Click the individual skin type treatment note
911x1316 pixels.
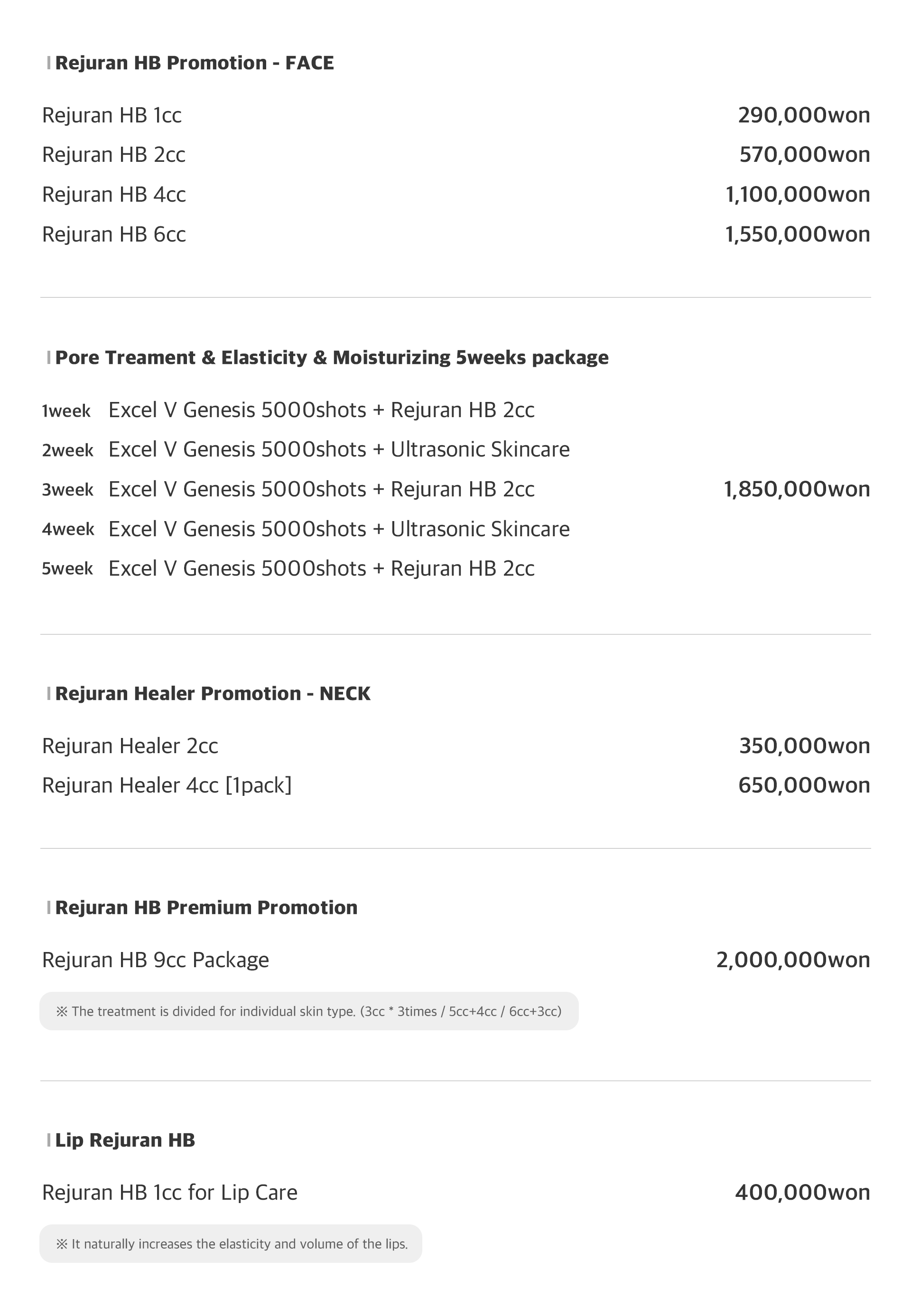(309, 1012)
